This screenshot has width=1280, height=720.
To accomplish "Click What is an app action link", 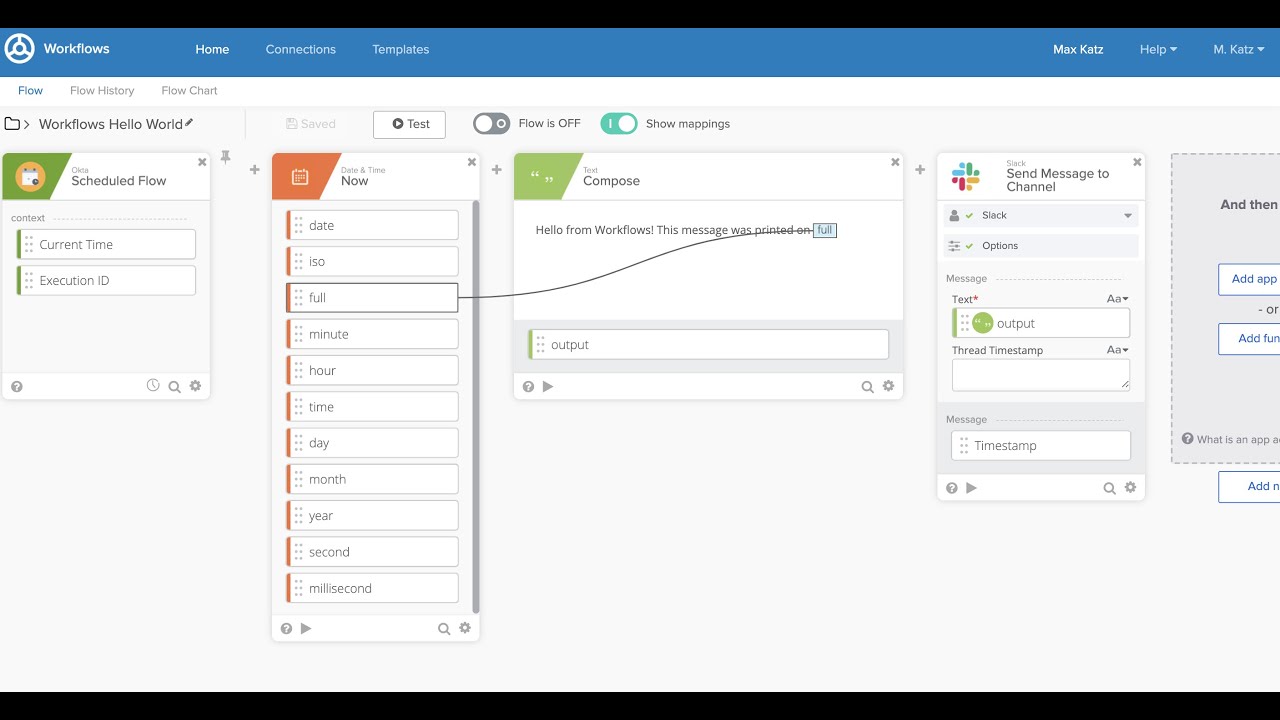I will [x=1231, y=439].
